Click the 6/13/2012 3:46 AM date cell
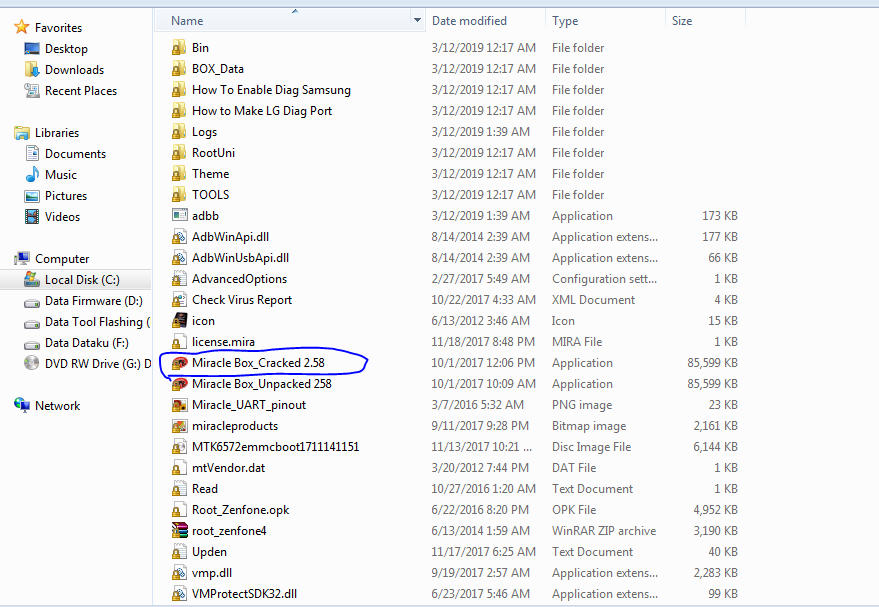This screenshot has height=607, width=879. tap(480, 321)
